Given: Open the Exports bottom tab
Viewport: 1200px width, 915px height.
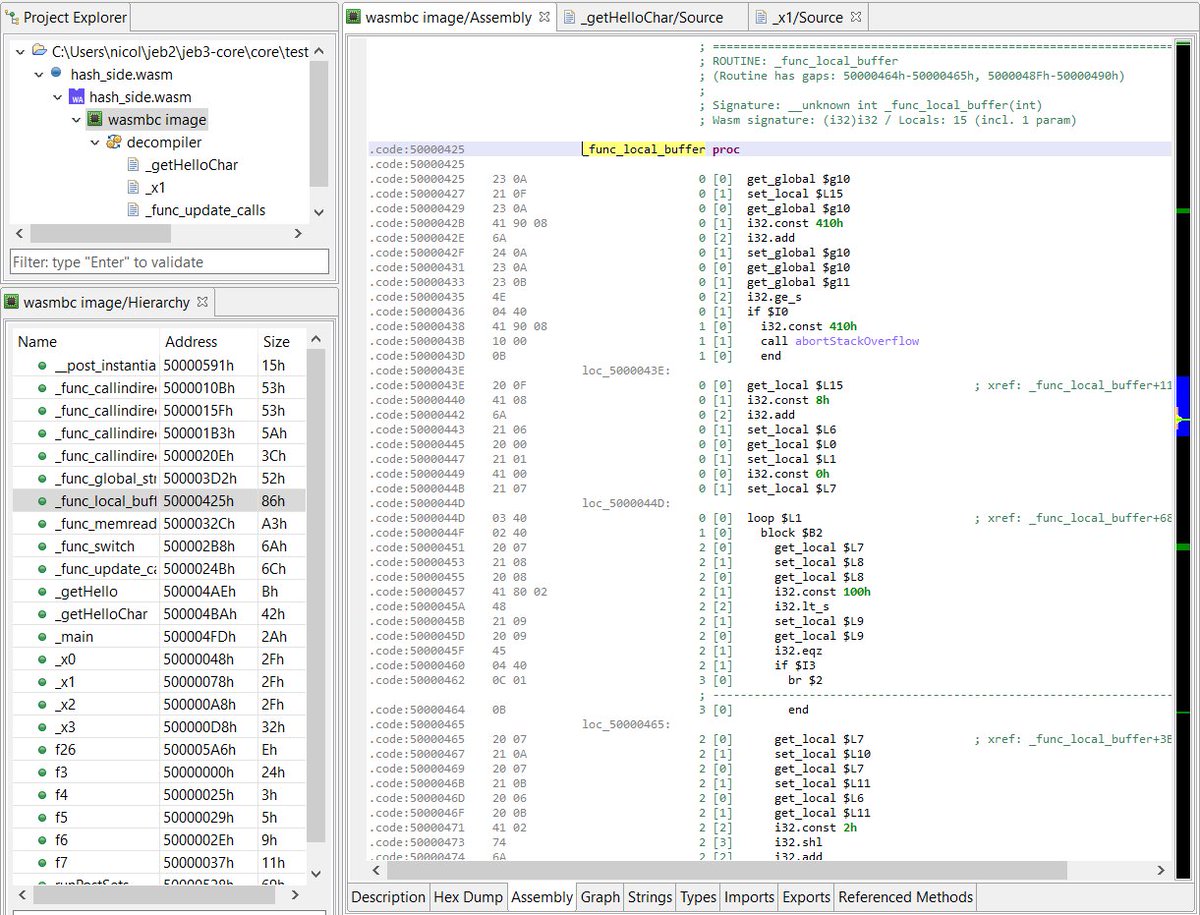Looking at the screenshot, I should coord(806,897).
